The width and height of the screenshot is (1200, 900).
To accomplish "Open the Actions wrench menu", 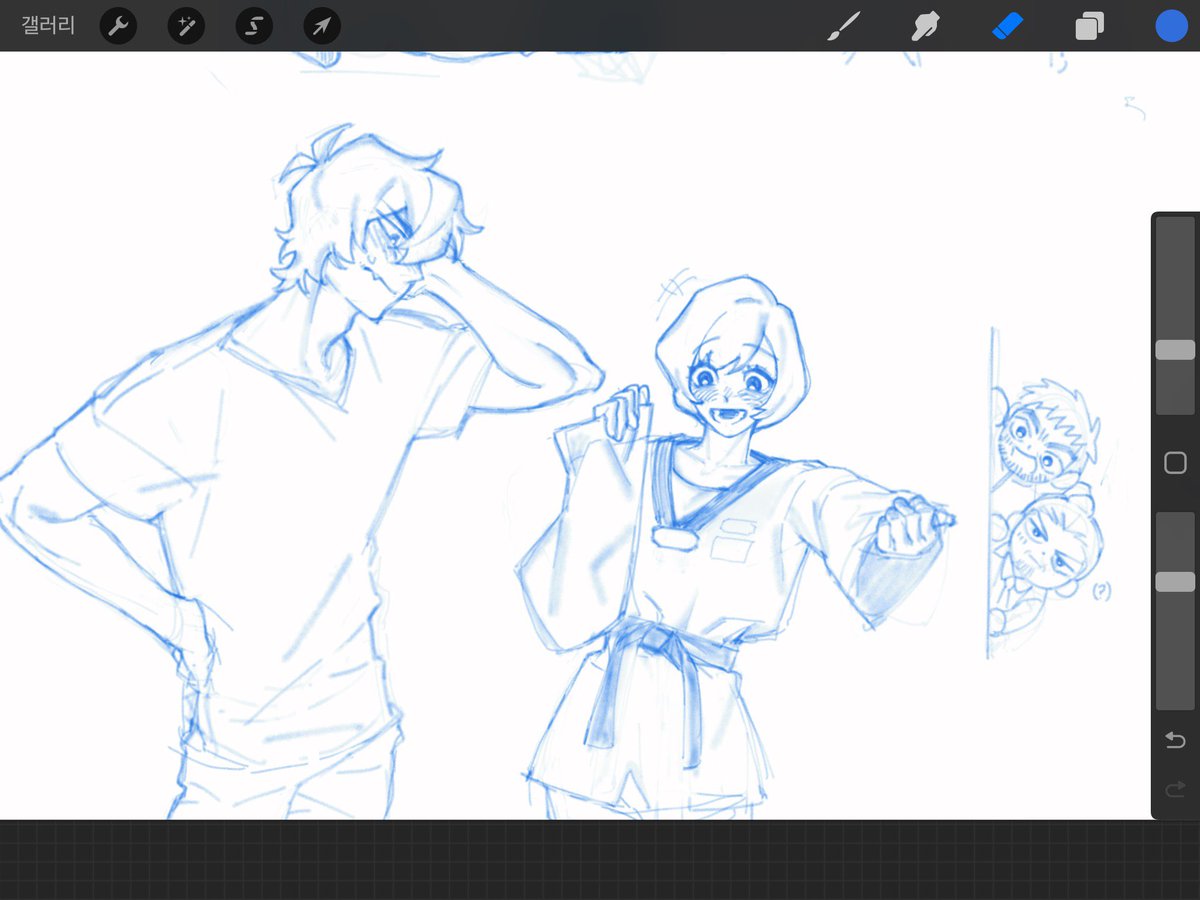I will tap(119, 26).
